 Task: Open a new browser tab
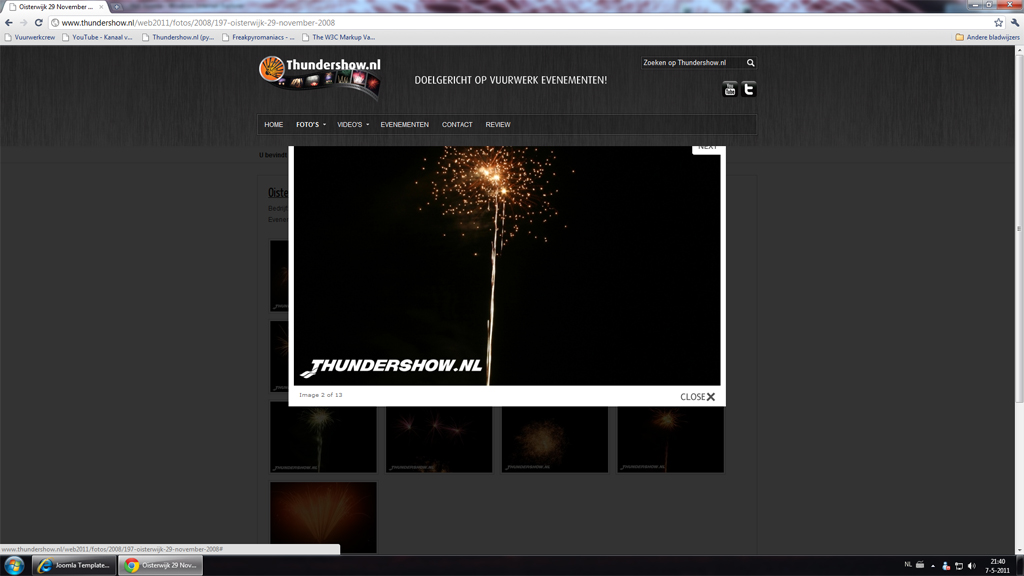click(116, 7)
